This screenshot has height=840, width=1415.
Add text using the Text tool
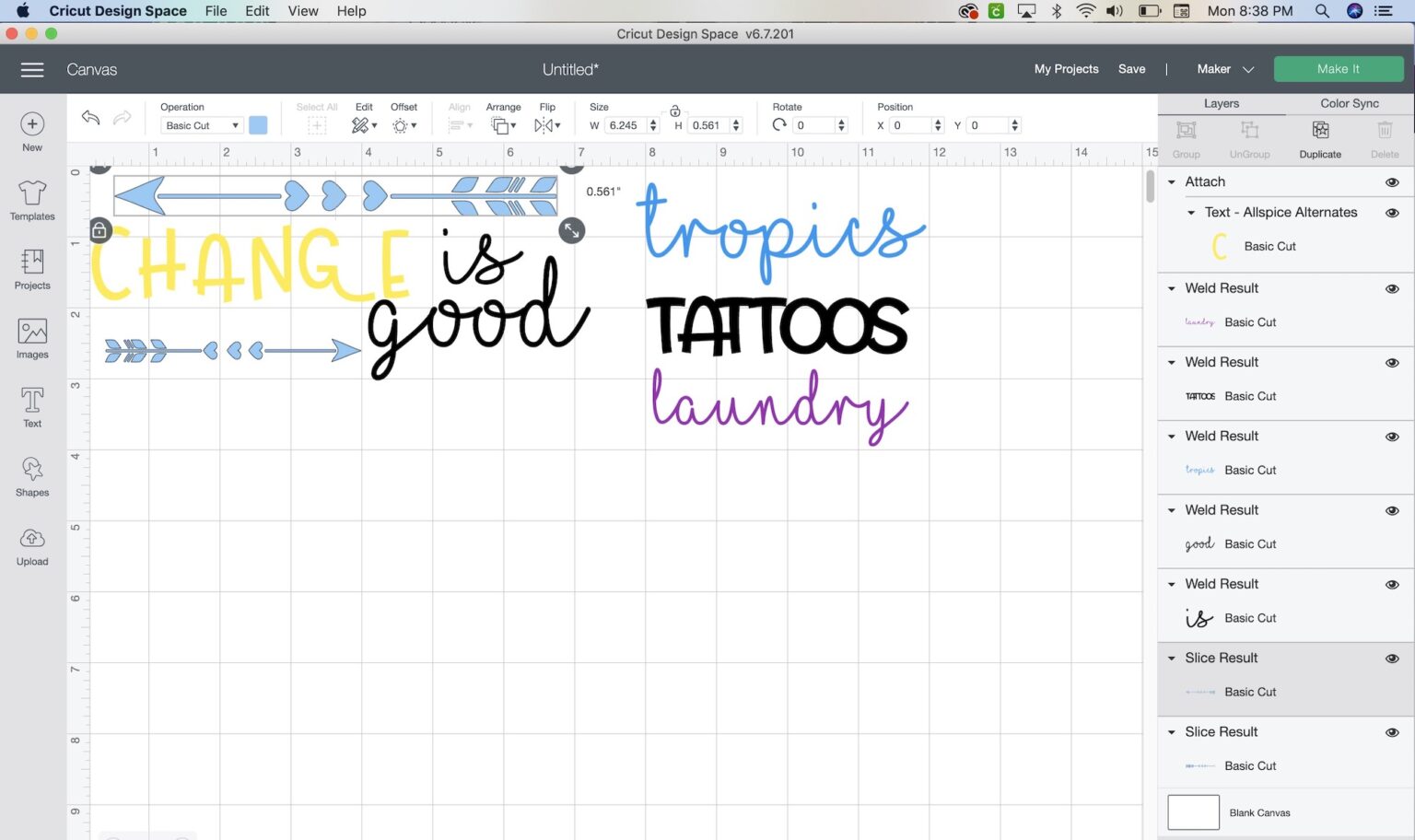coord(31,407)
